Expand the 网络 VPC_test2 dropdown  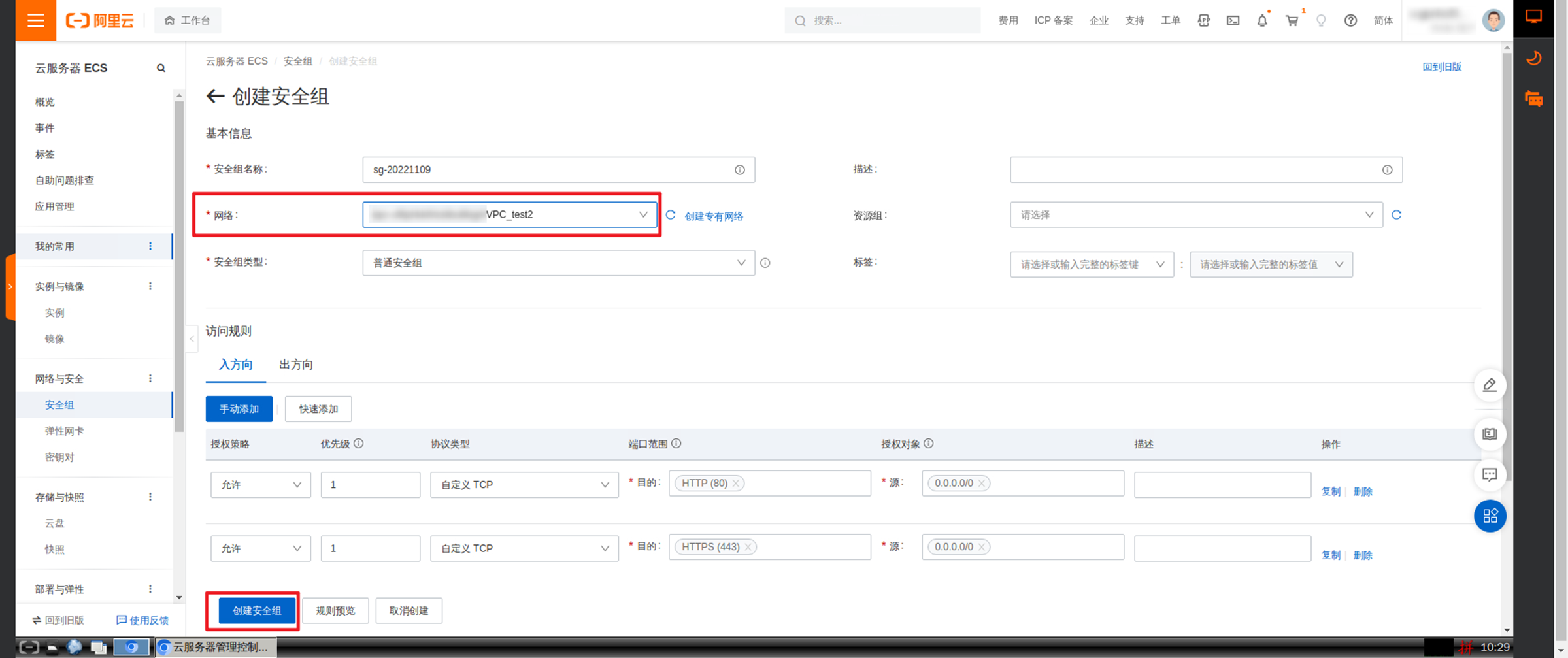tap(509, 215)
